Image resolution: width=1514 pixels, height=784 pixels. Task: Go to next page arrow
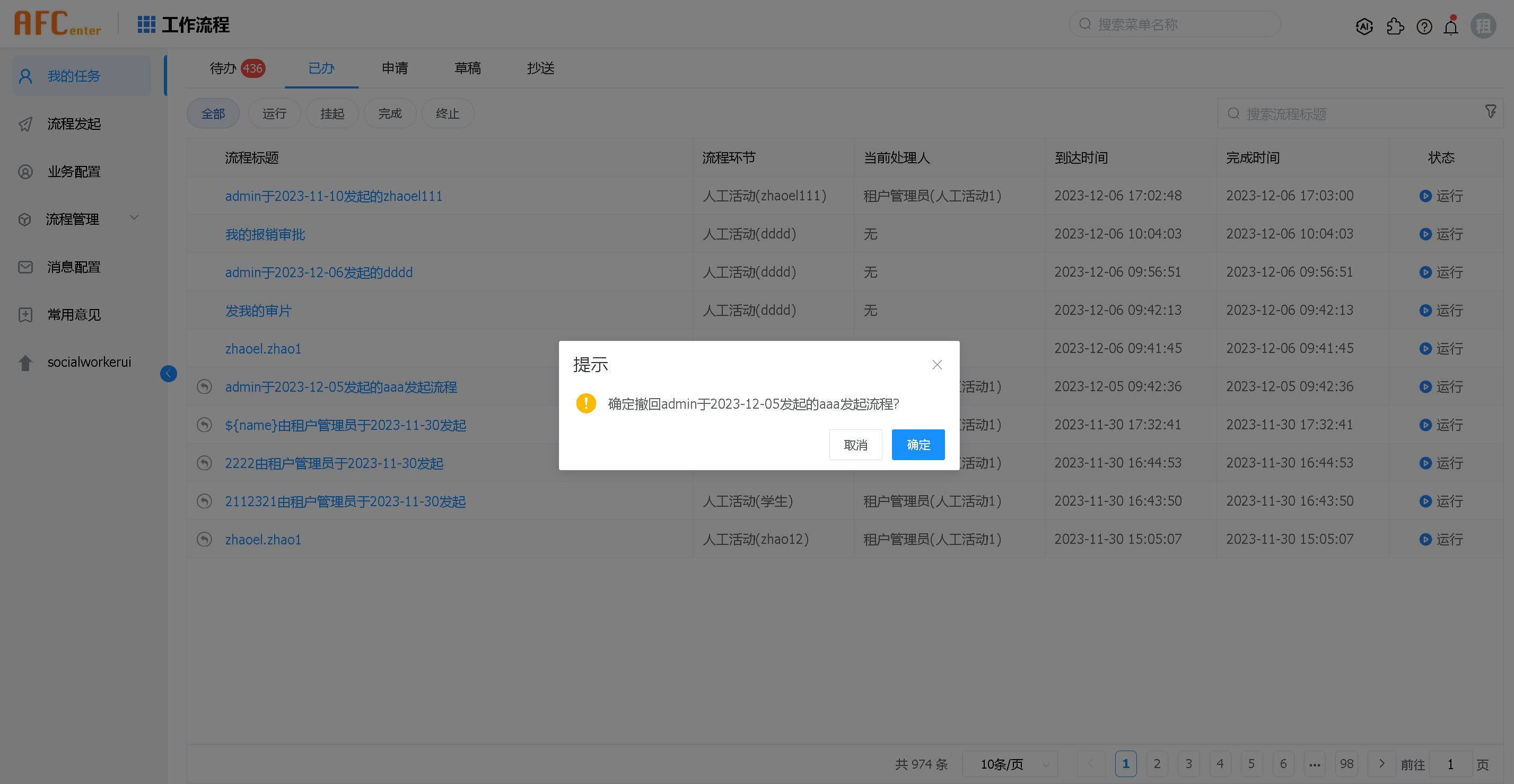[1382, 763]
